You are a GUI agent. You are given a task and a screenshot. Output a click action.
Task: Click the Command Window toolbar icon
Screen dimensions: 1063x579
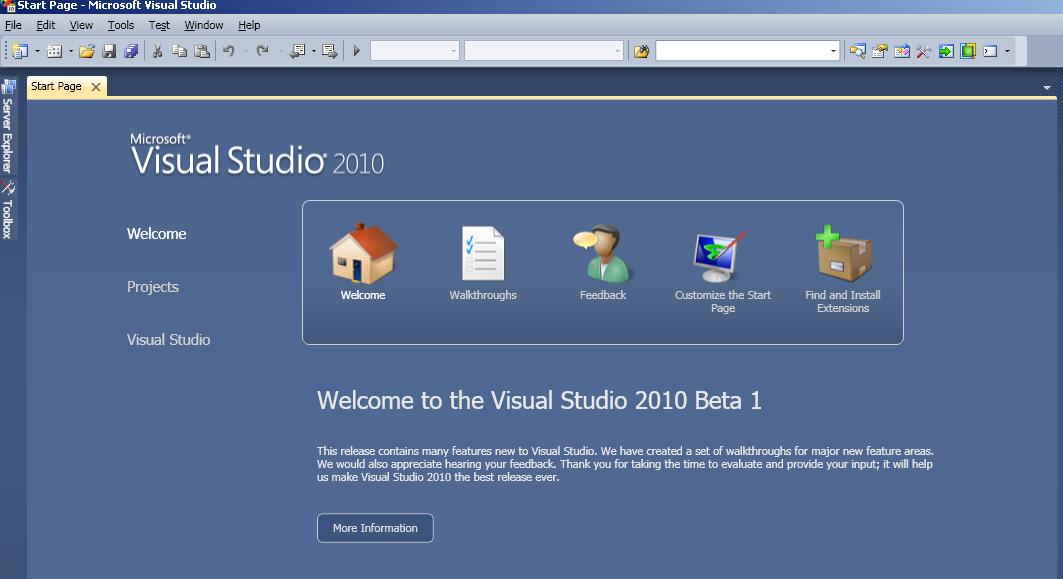click(990, 51)
